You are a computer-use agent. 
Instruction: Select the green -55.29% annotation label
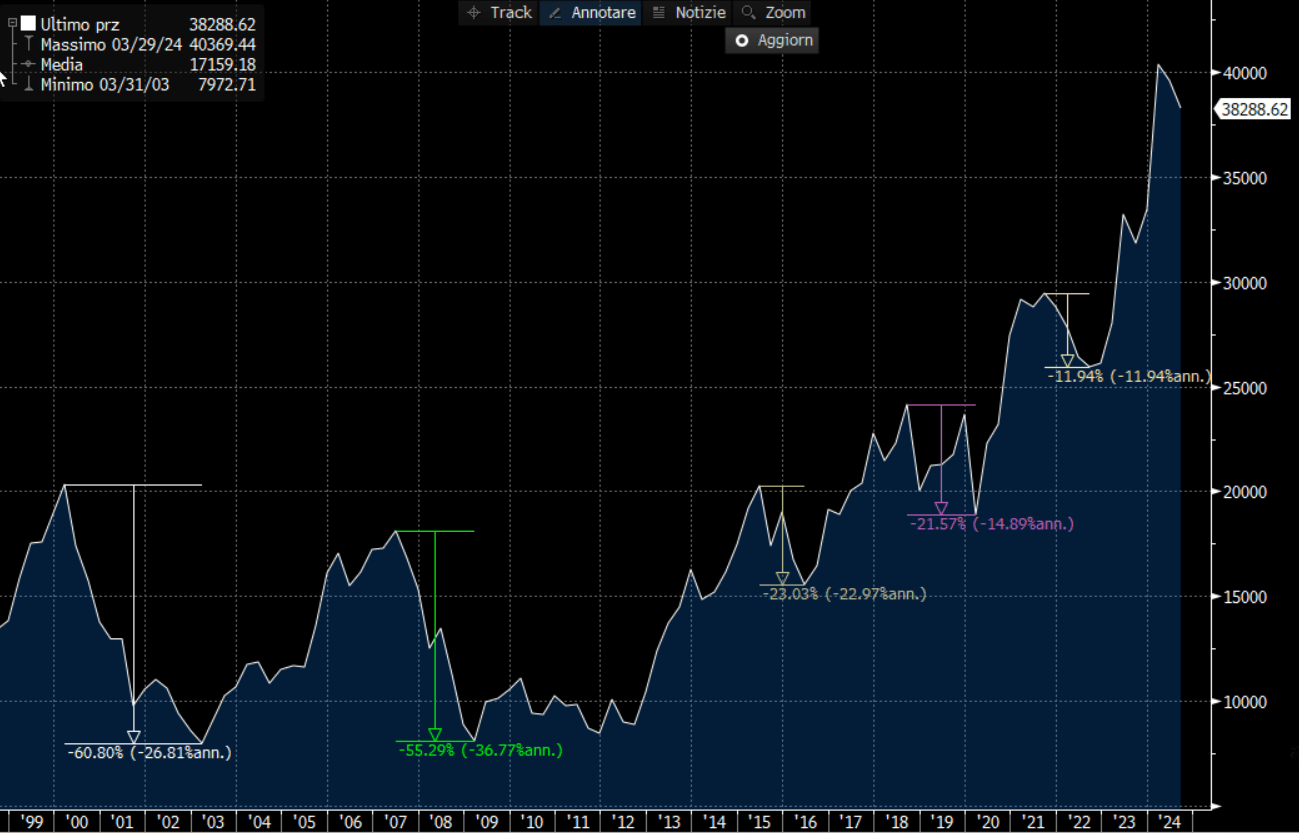[480, 750]
